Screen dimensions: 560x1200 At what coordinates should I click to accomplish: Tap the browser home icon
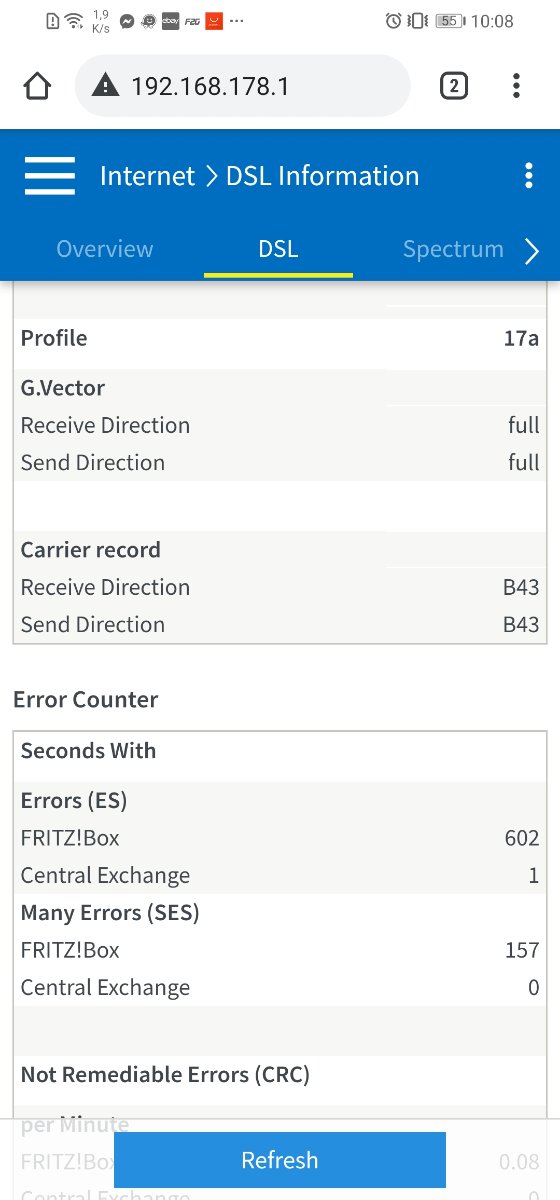pyautogui.click(x=37, y=86)
